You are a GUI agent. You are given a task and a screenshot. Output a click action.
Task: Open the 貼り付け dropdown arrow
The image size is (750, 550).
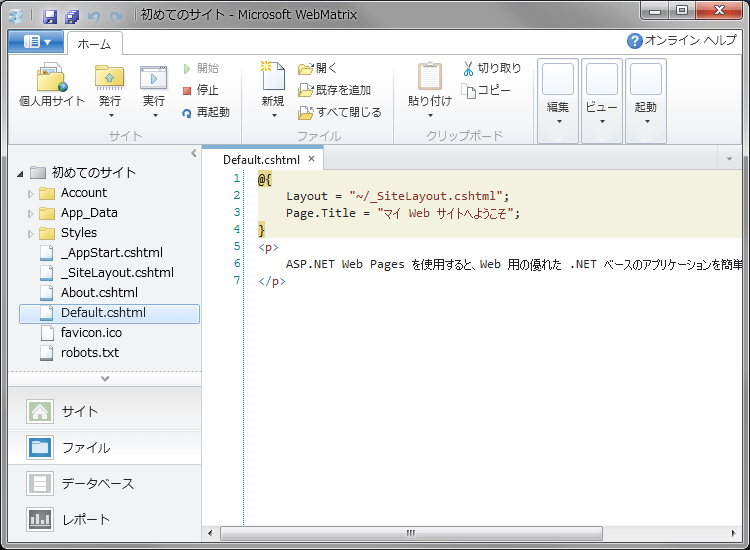[x=430, y=116]
